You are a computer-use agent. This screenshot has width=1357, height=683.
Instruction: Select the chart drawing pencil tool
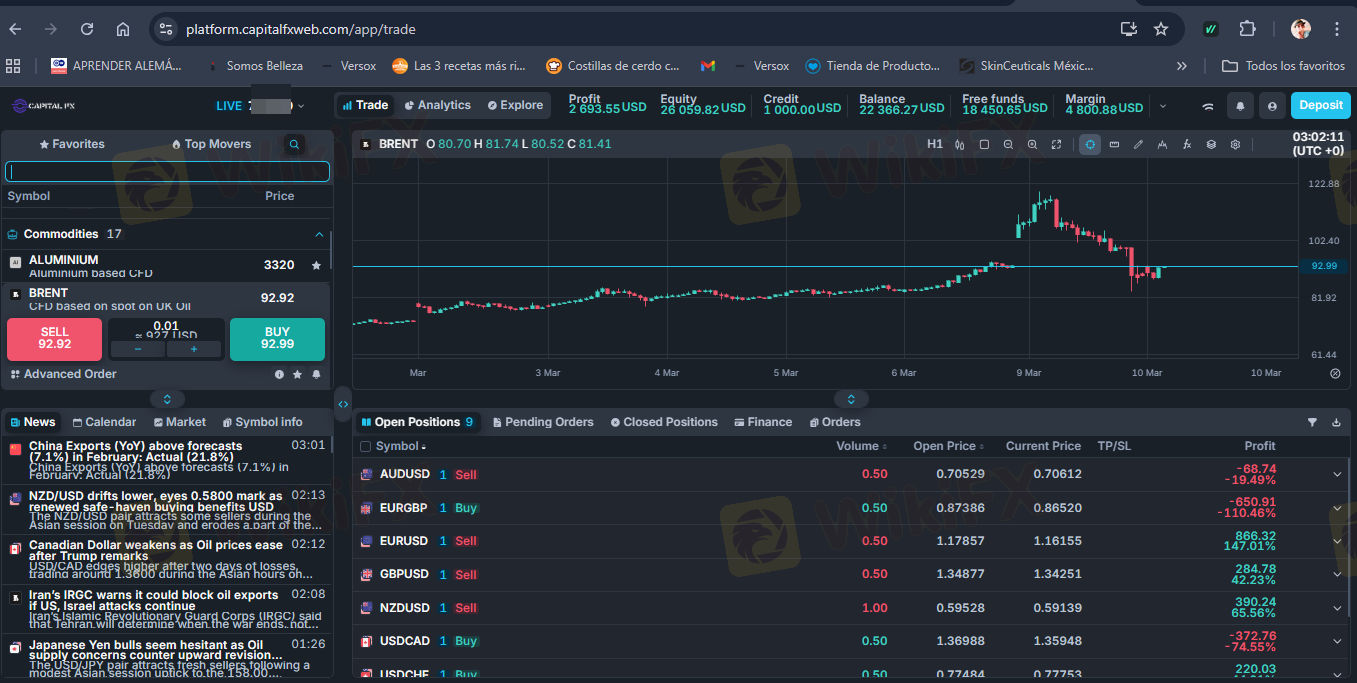click(x=1138, y=144)
